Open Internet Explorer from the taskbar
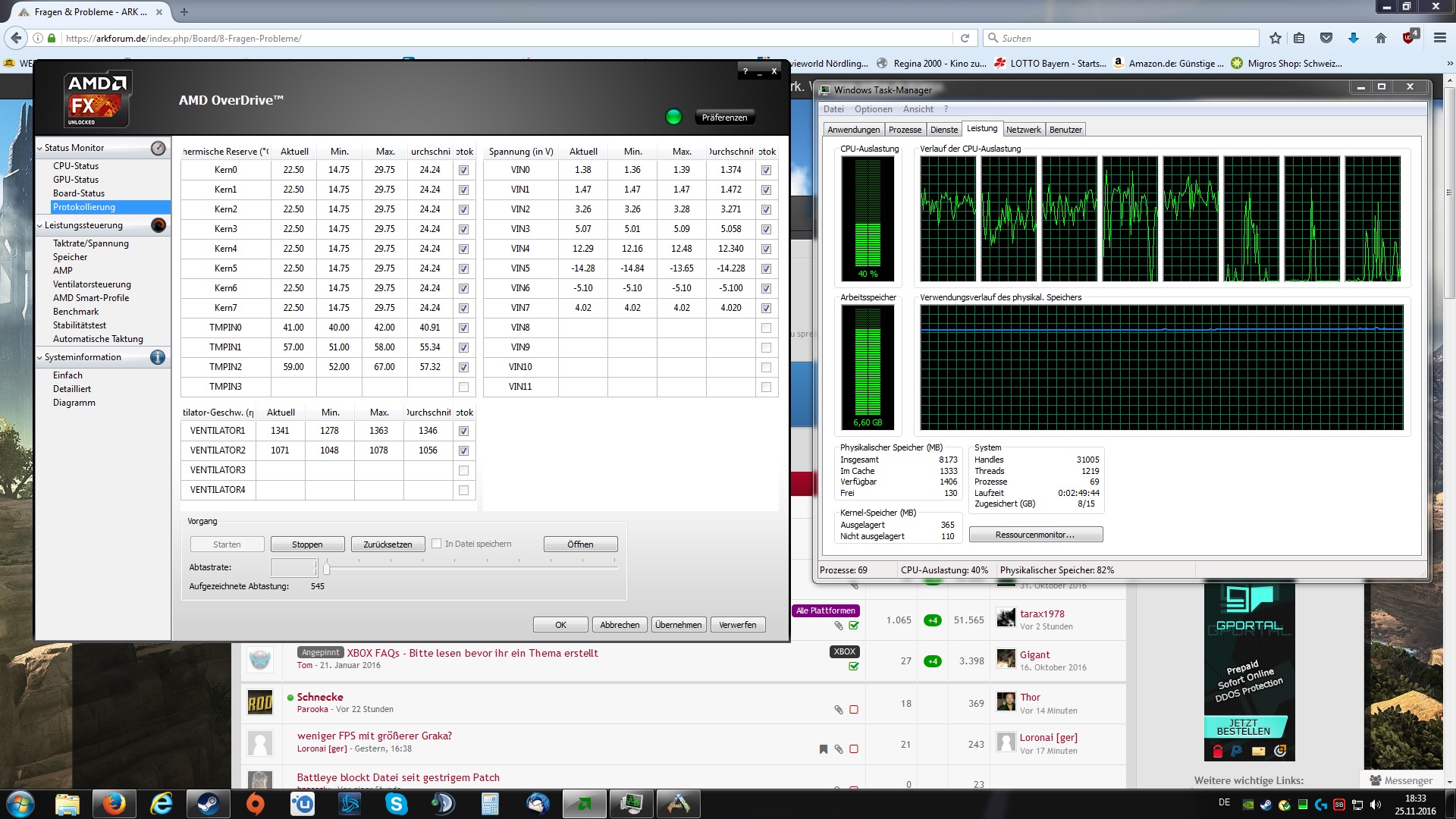1456x819 pixels. coord(161,804)
